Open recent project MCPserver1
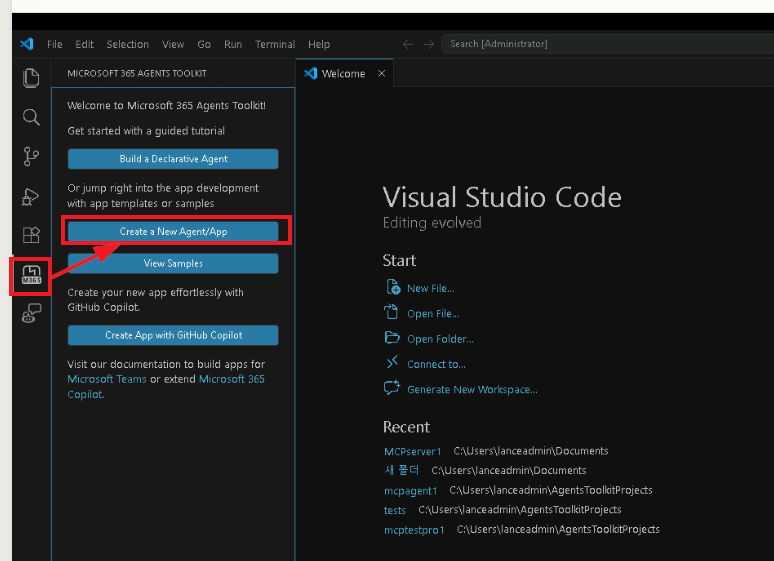This screenshot has width=774, height=561. [413, 451]
